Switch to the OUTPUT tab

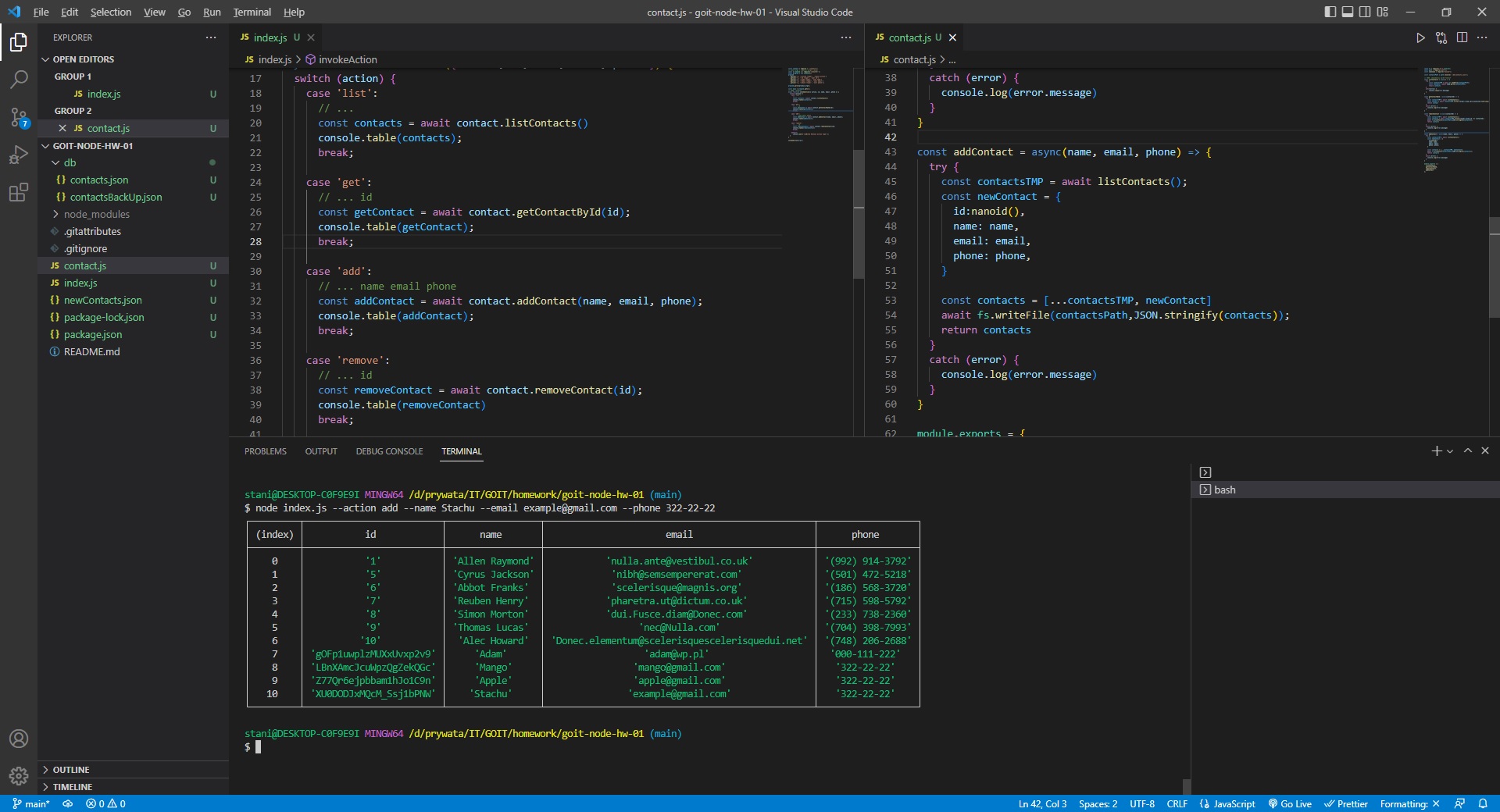click(320, 451)
